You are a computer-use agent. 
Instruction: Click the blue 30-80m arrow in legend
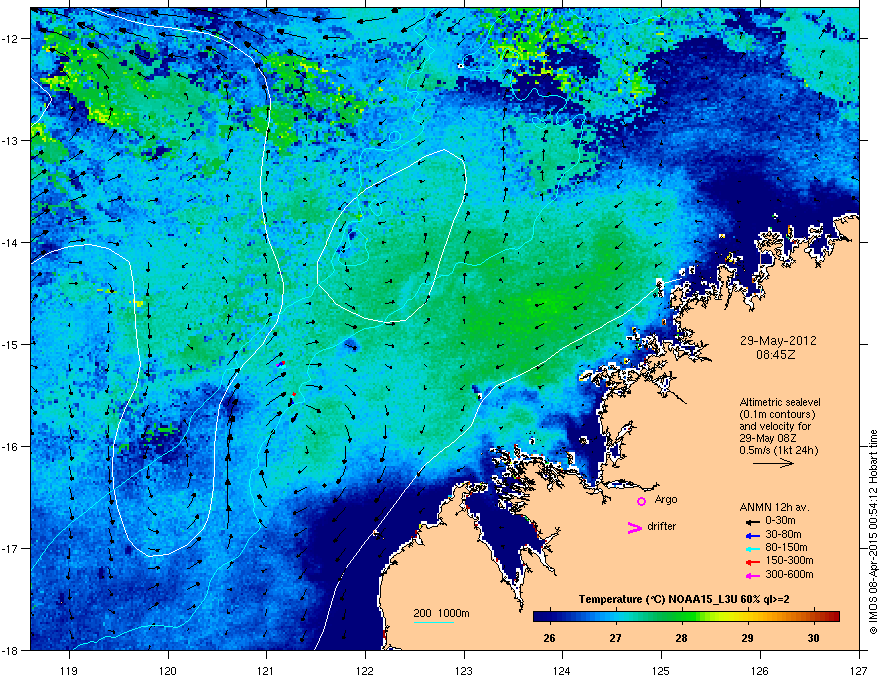[x=752, y=535]
